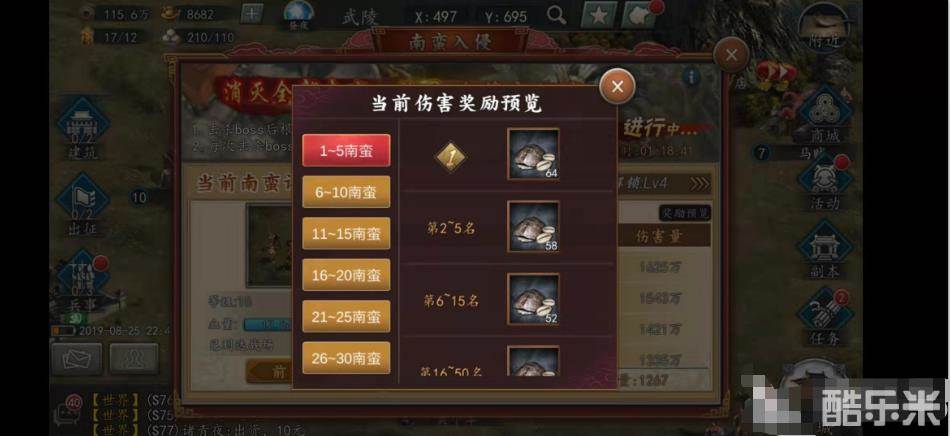Choose the 21~25南蛮 tab
This screenshot has height=436, width=950.
pos(346,317)
